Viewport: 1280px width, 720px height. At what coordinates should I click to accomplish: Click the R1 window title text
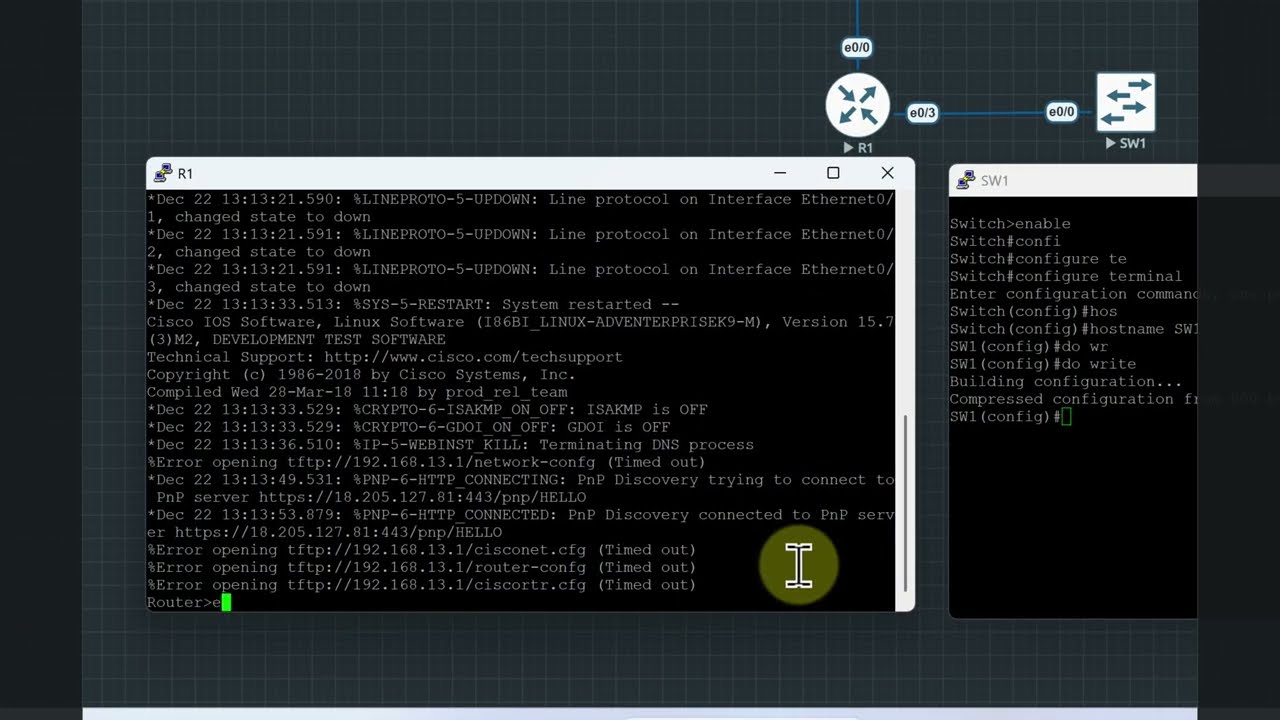[185, 173]
